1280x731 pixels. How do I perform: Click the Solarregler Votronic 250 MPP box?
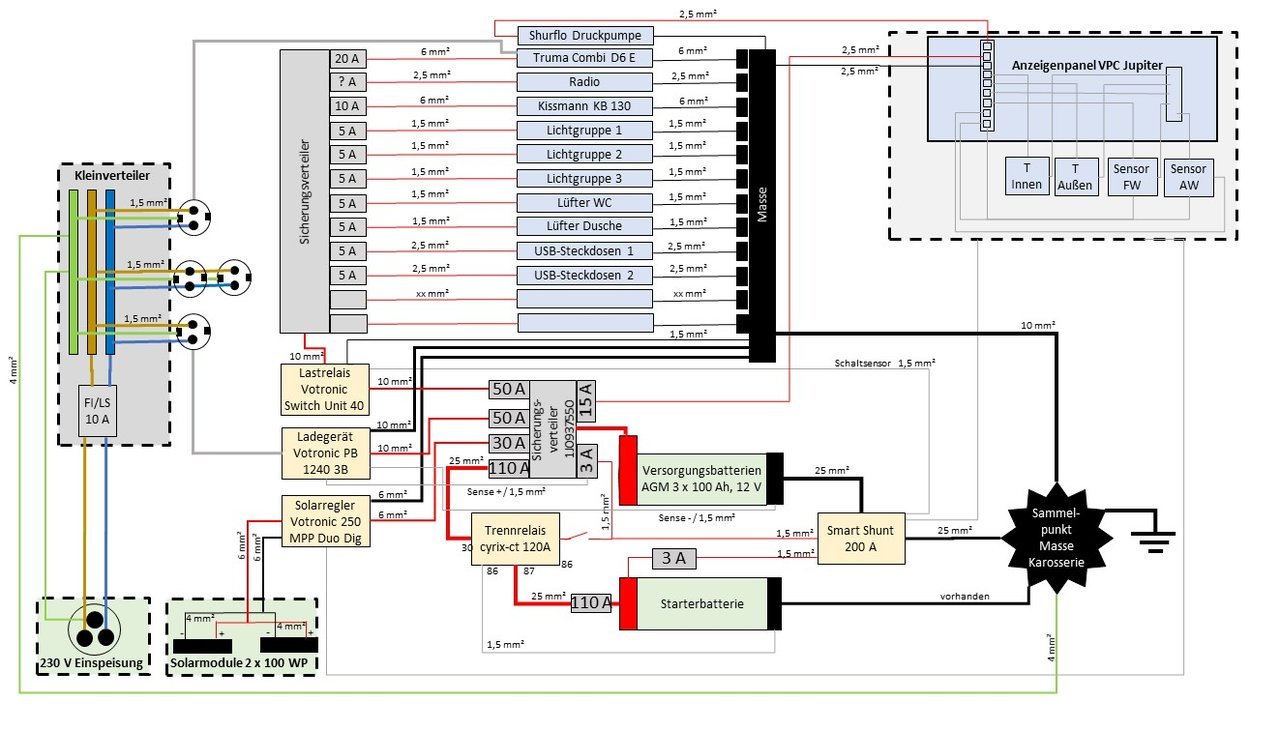[x=325, y=521]
